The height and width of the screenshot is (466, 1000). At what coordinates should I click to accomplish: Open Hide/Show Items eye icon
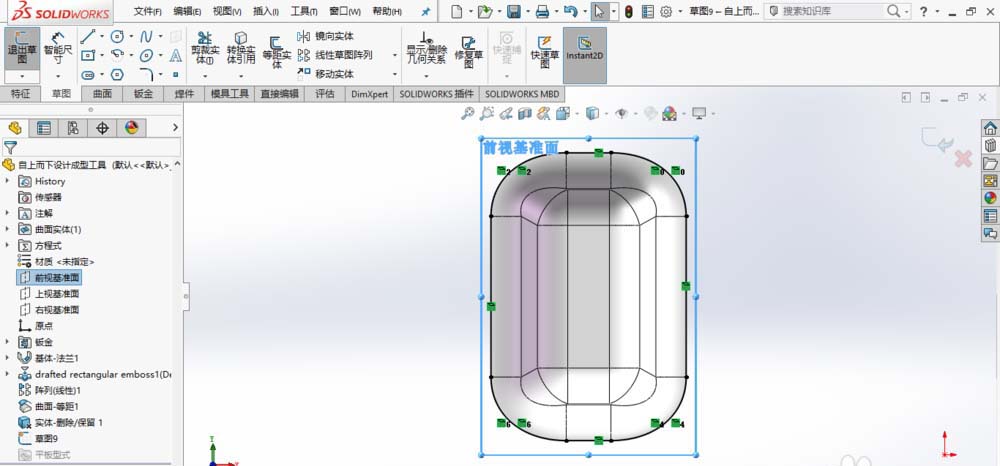pos(622,113)
